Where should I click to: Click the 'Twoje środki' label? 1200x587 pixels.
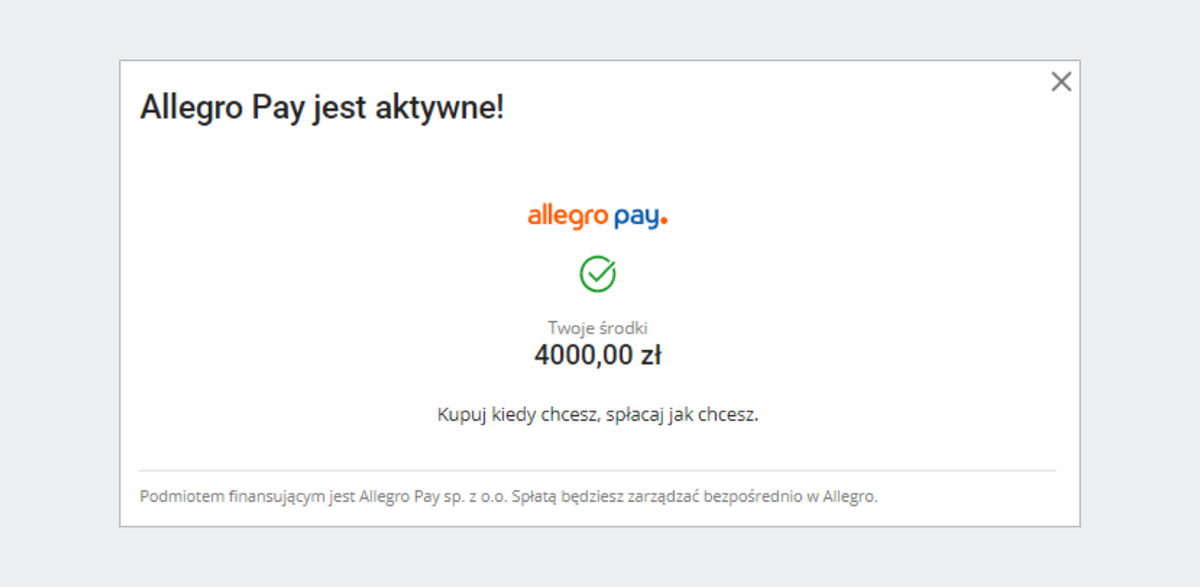click(x=598, y=328)
